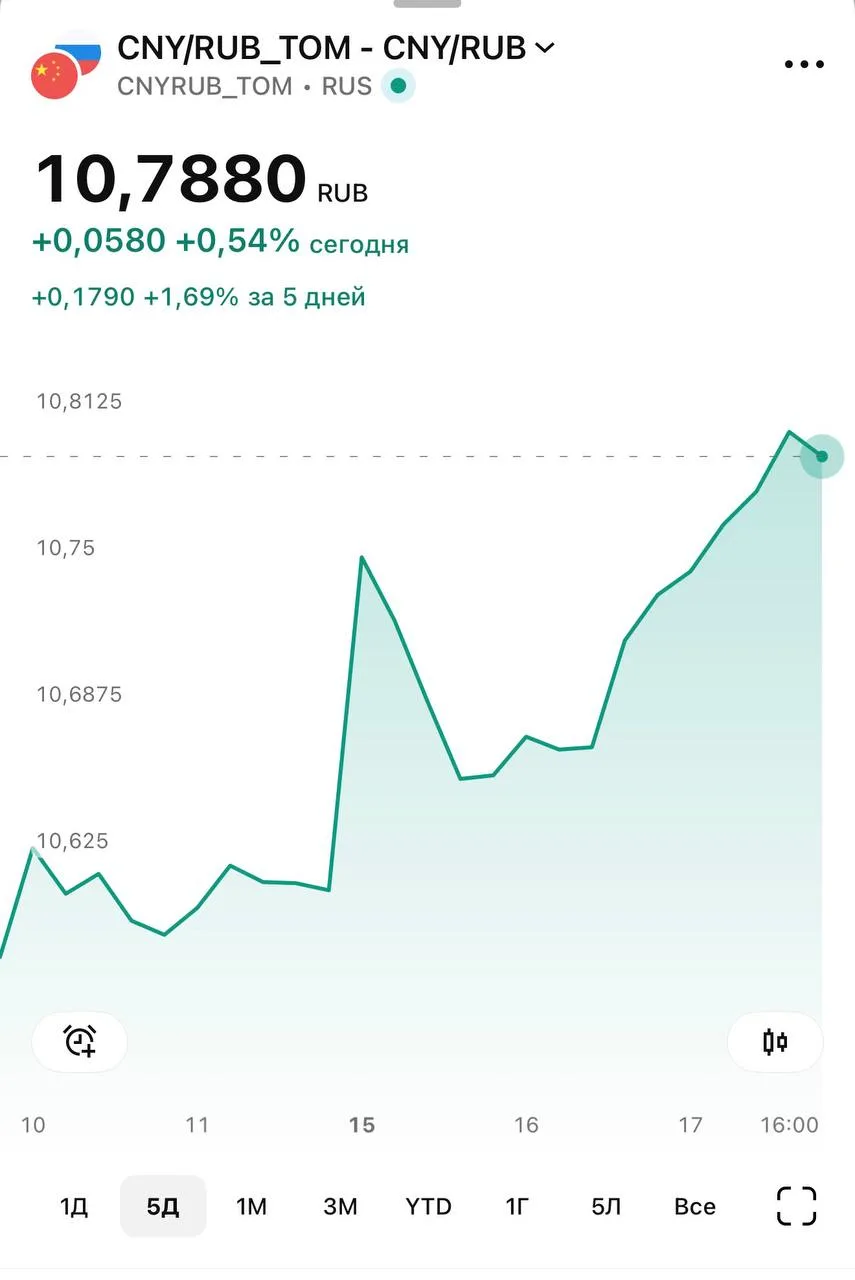This screenshot has width=855, height=1280.
Task: Switch chart to 5Л period
Action: pyautogui.click(x=606, y=1206)
